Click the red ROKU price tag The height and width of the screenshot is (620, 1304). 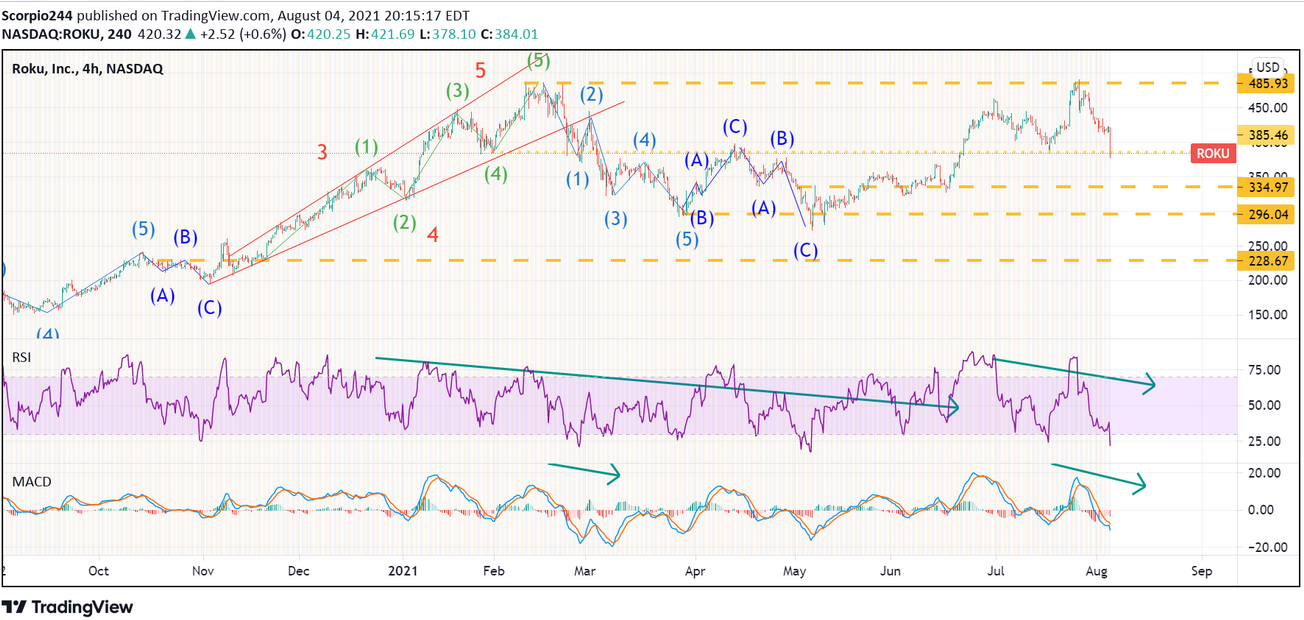click(x=1213, y=154)
